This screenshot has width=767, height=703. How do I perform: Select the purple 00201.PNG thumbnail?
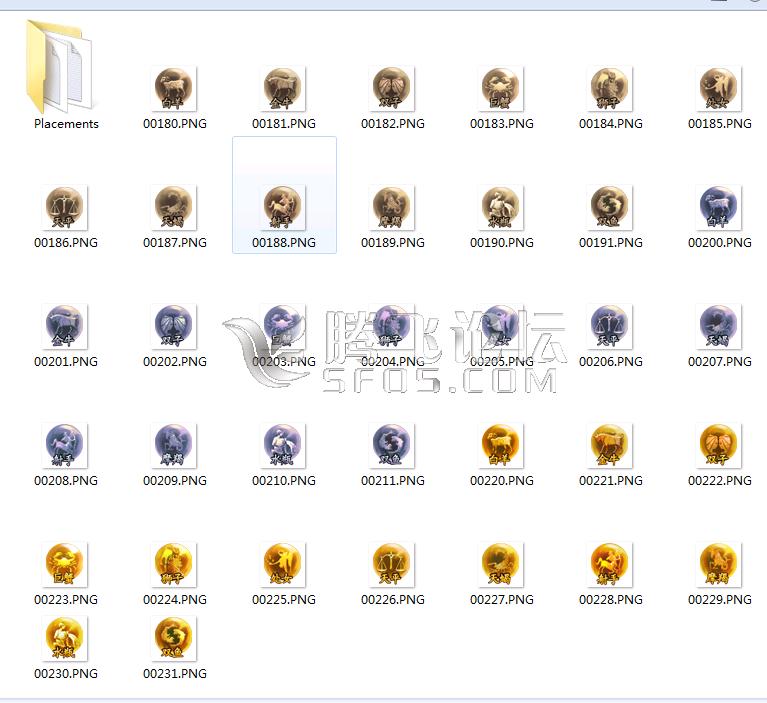click(66, 327)
